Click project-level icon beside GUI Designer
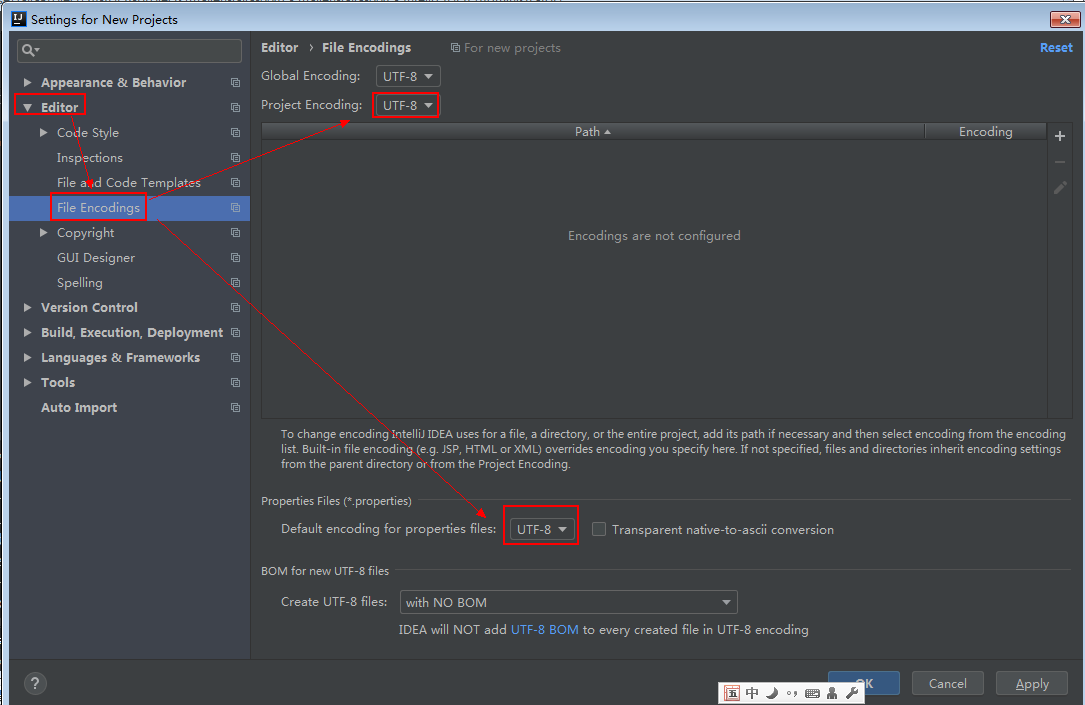 (235, 257)
